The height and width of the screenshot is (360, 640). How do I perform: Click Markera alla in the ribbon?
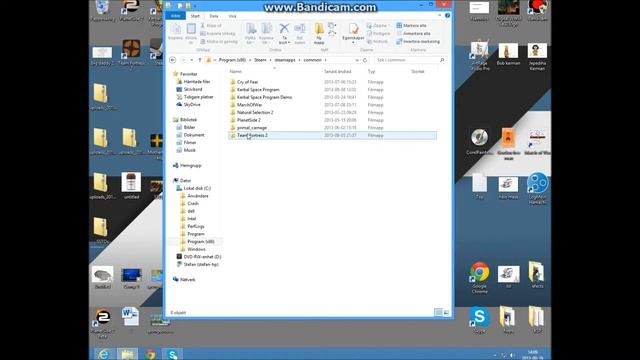tap(411, 25)
